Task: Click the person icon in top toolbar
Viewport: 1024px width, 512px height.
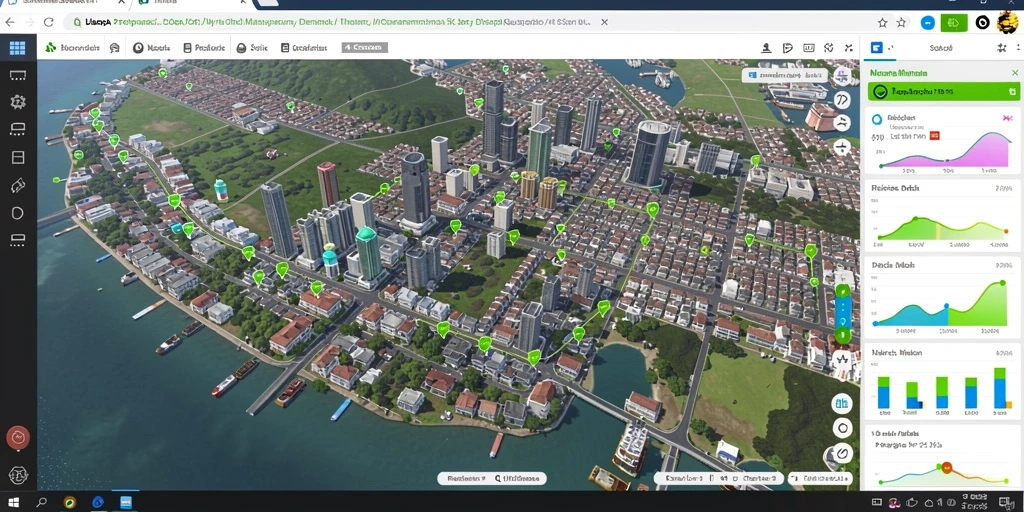Action: coord(767,48)
